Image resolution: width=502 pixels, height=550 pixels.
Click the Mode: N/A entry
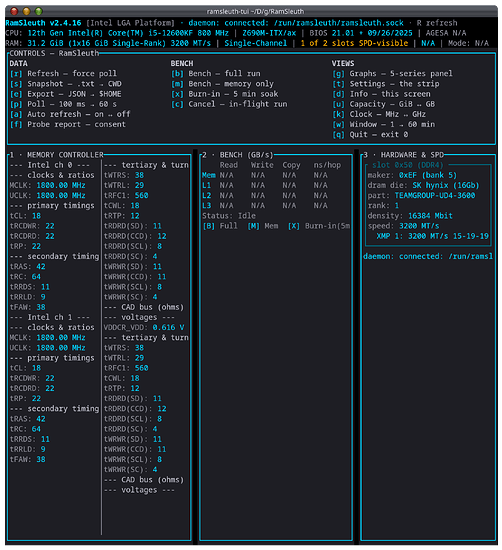tap(468, 43)
